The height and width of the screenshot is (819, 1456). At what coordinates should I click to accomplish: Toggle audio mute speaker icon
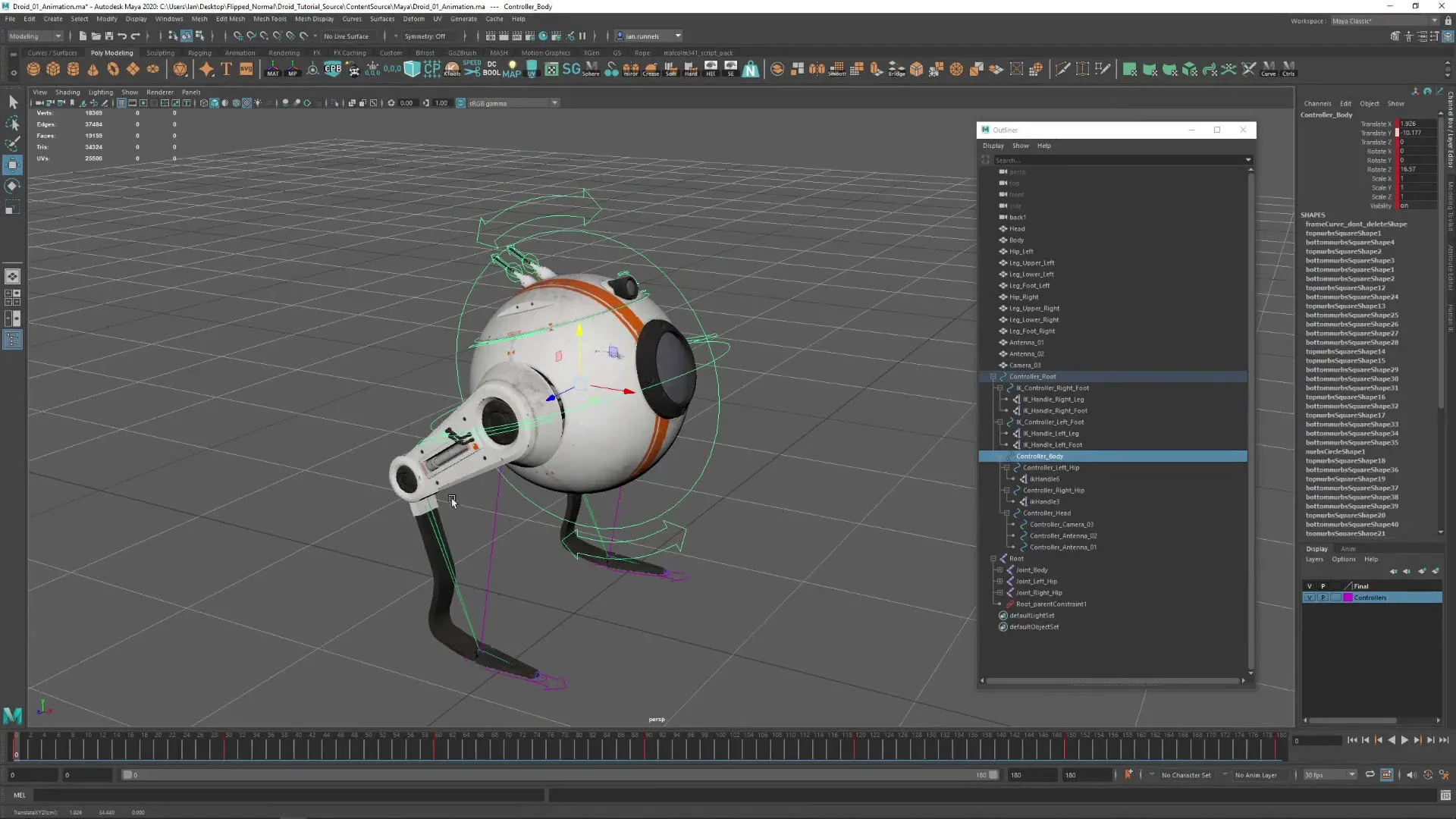pos(1410,774)
